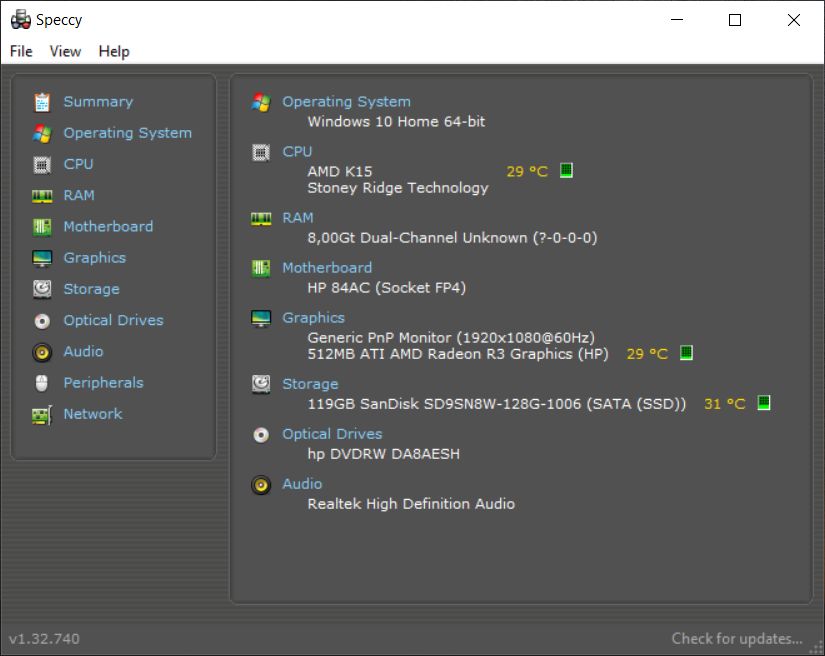Image resolution: width=825 pixels, height=656 pixels.
Task: Click the Summary clipboard icon in sidebar
Action: coord(42,102)
